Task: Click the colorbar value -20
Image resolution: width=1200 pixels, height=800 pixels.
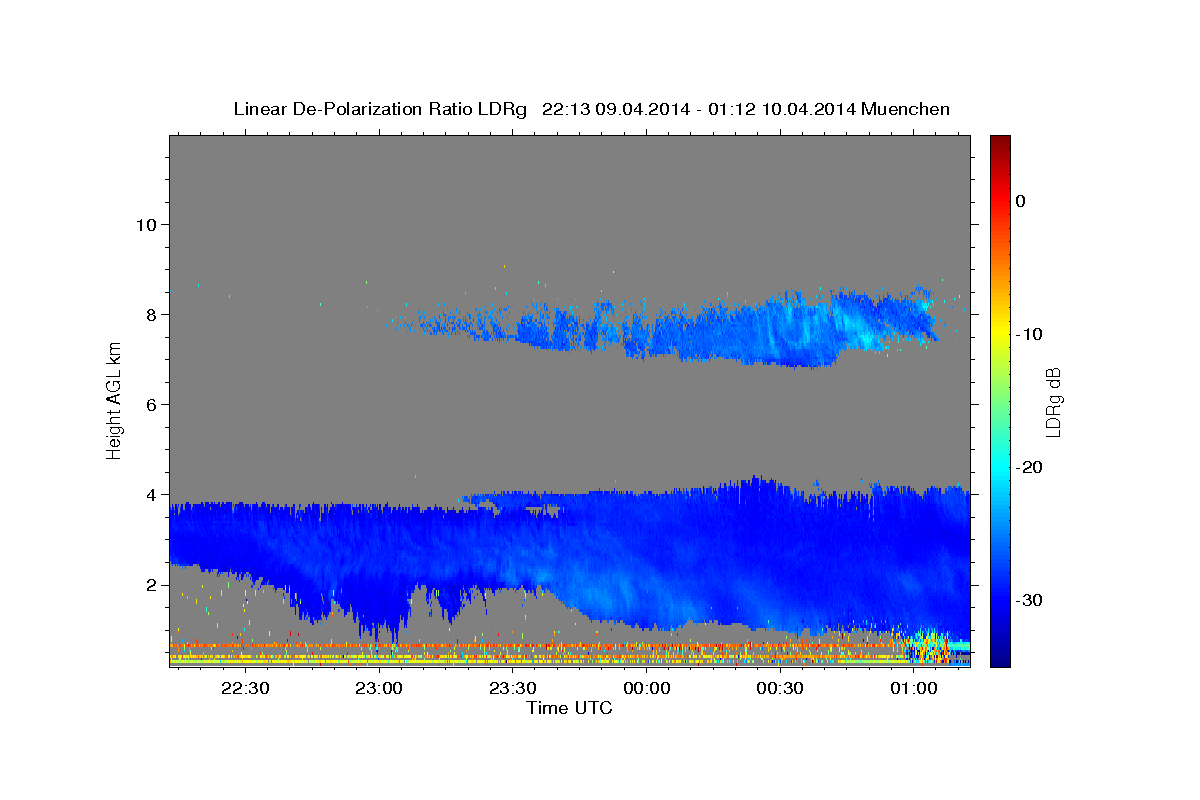Action: (1029, 467)
